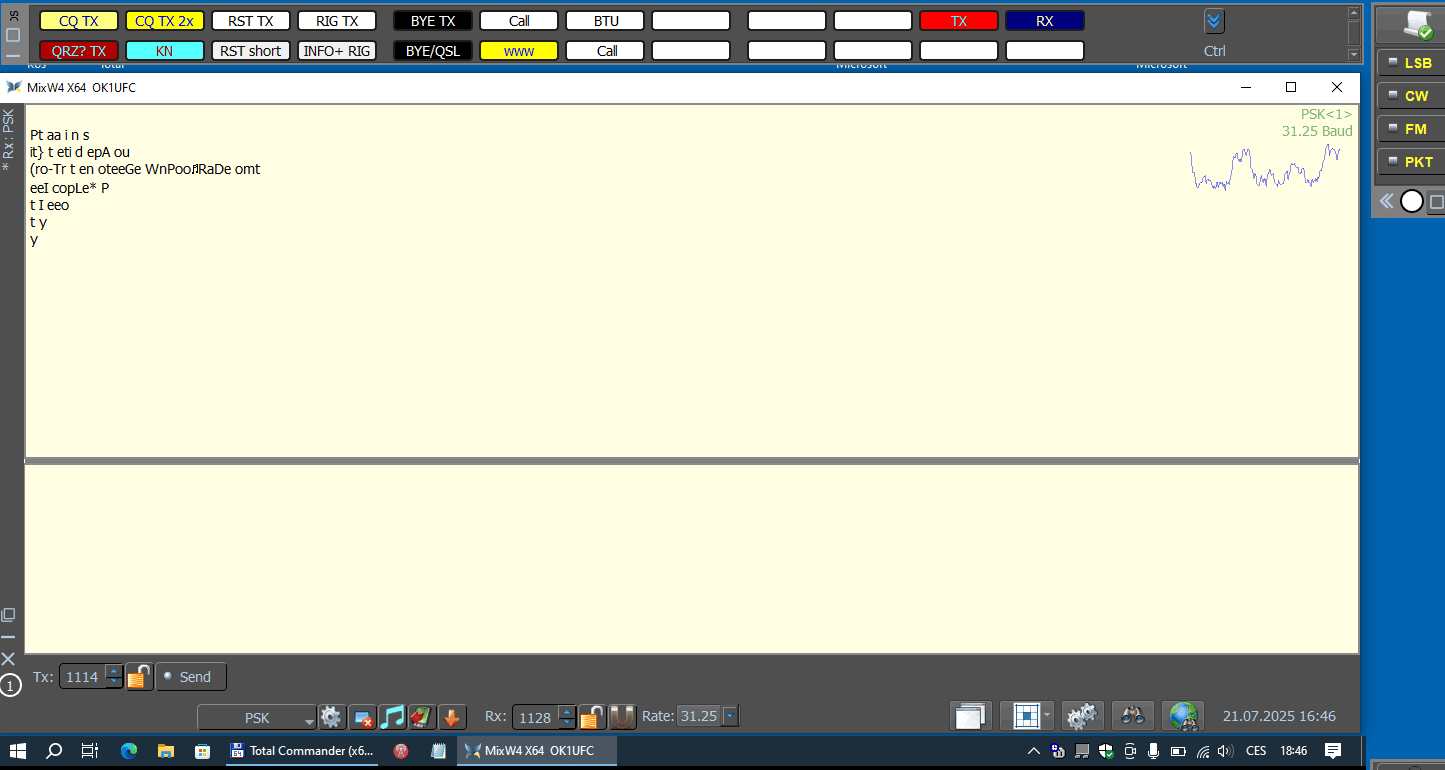Open PSK mode settings gear icon

tap(332, 717)
